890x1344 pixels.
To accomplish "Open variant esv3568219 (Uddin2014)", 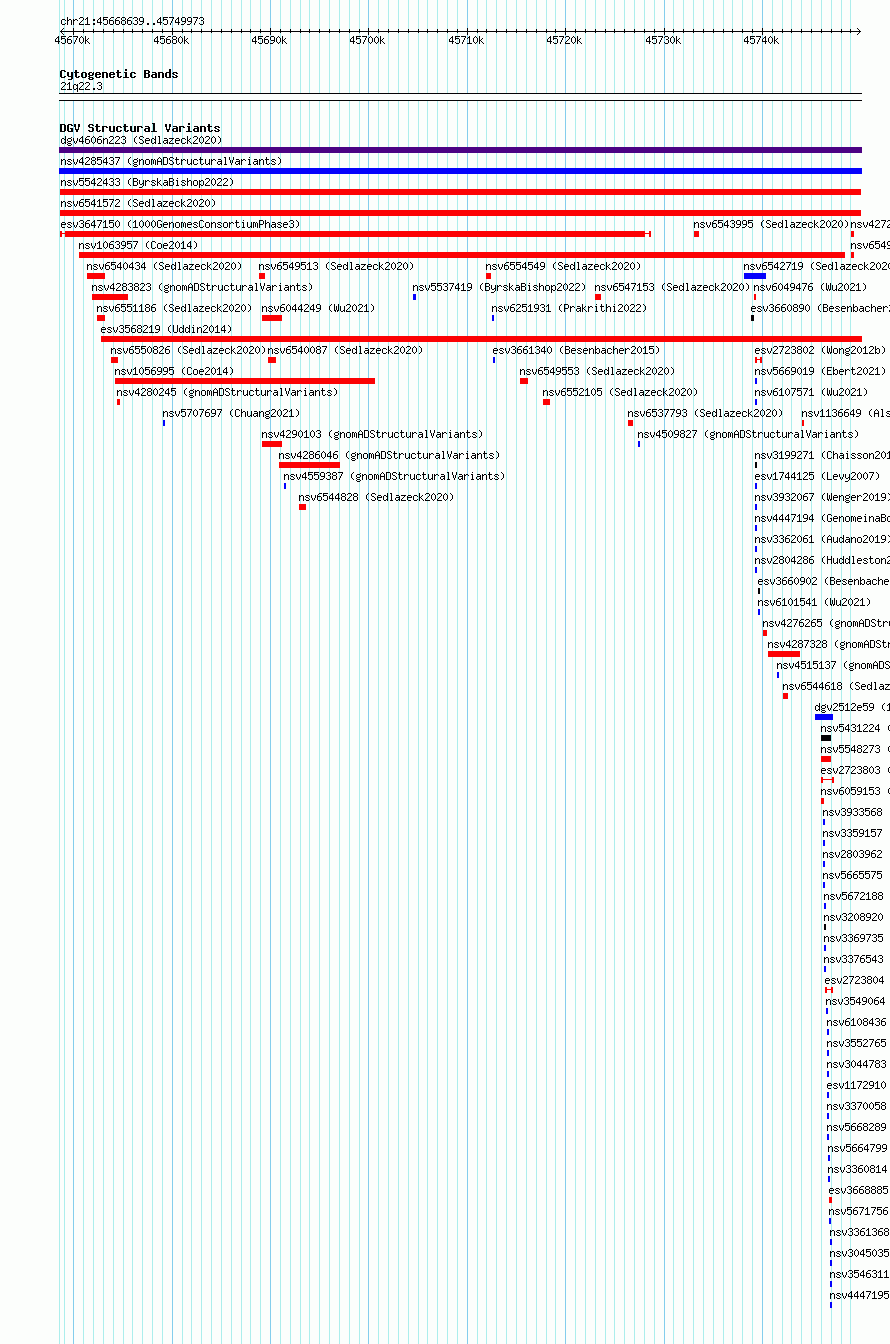I will click(x=166, y=329).
